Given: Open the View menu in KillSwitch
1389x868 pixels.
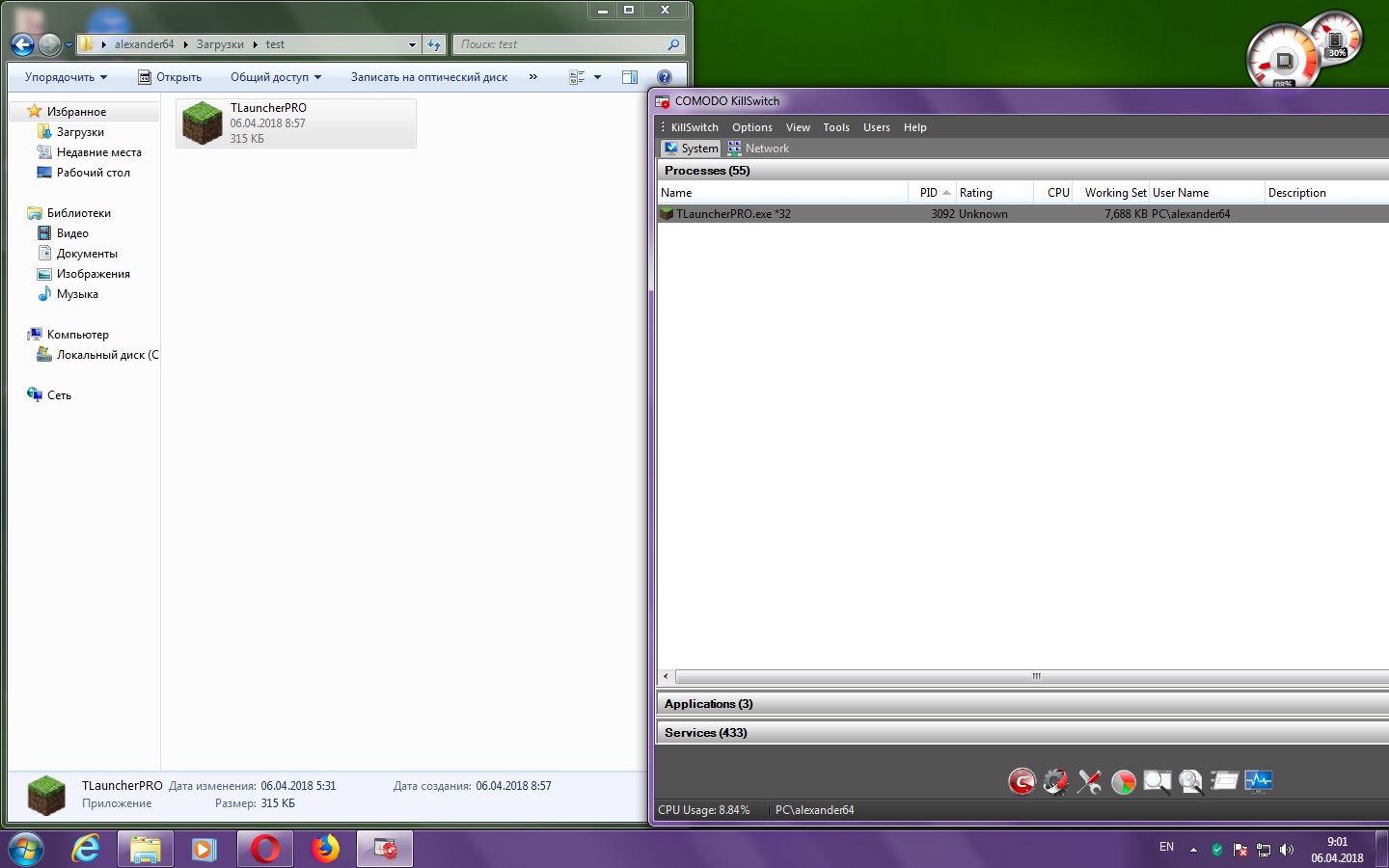Looking at the screenshot, I should [x=798, y=127].
